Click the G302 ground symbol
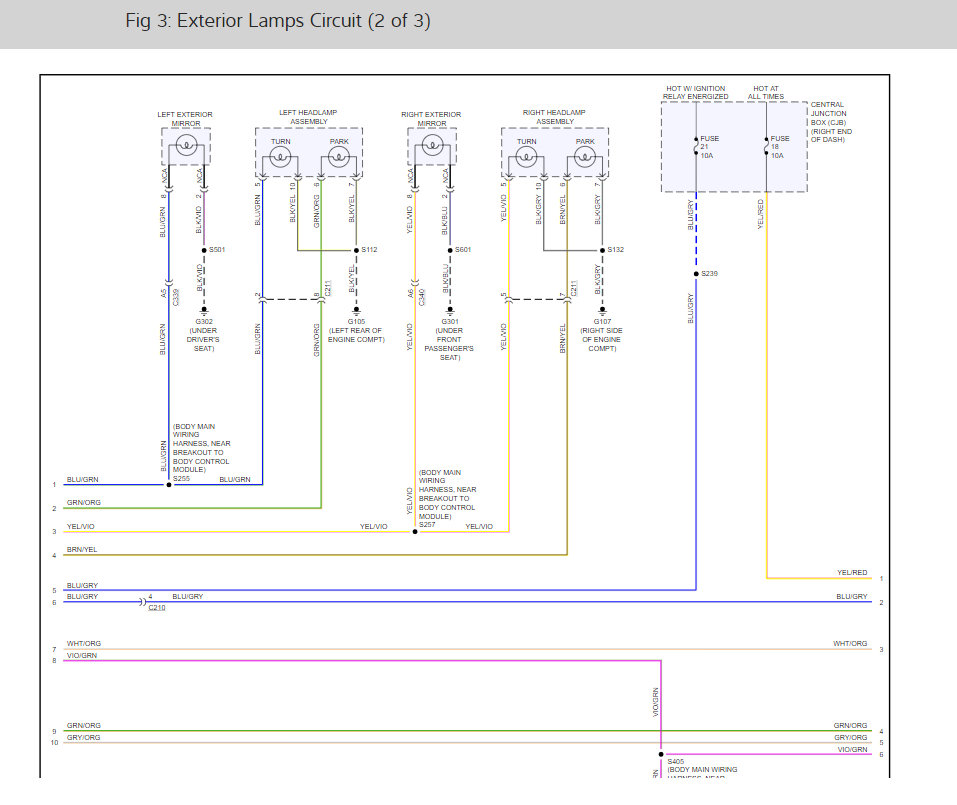Image resolution: width=957 pixels, height=805 pixels. [x=204, y=311]
